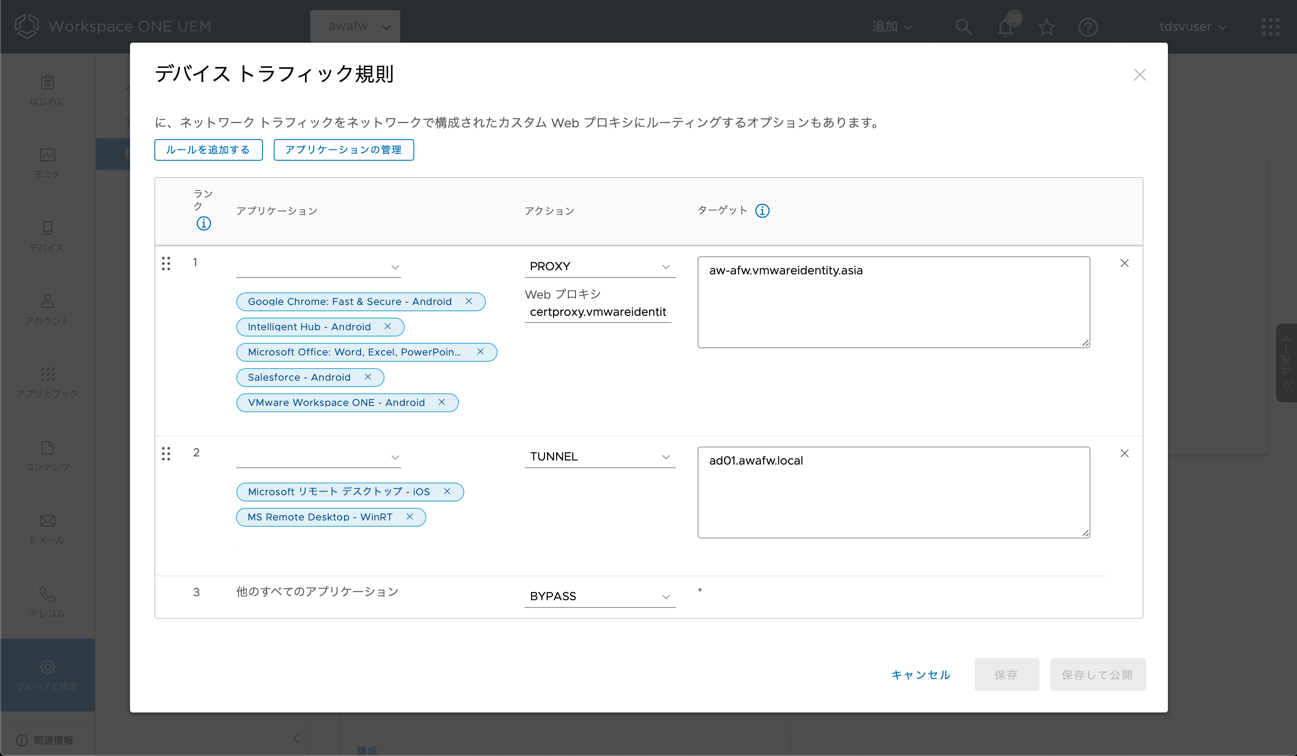Click the 保存して公開 button
Viewport: 1297px width, 756px height.
pyautogui.click(x=1097, y=675)
